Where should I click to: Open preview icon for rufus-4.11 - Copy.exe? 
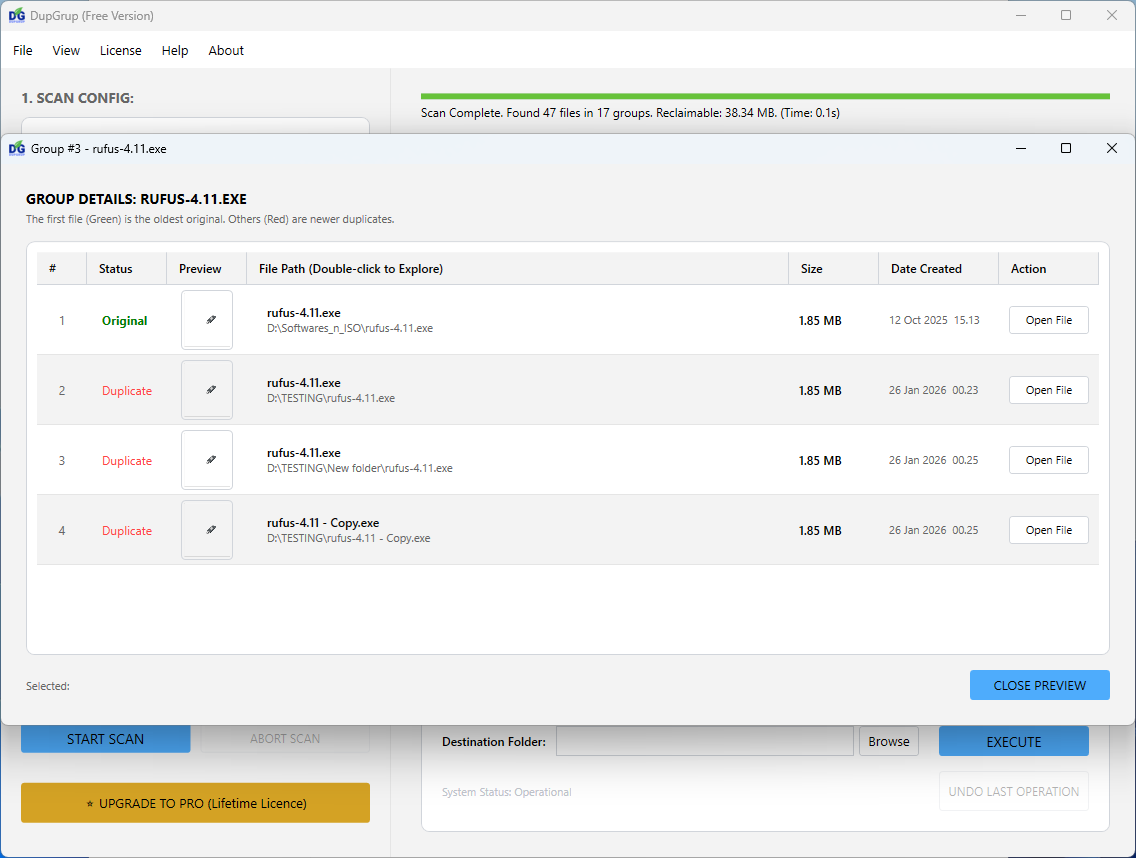[206, 529]
